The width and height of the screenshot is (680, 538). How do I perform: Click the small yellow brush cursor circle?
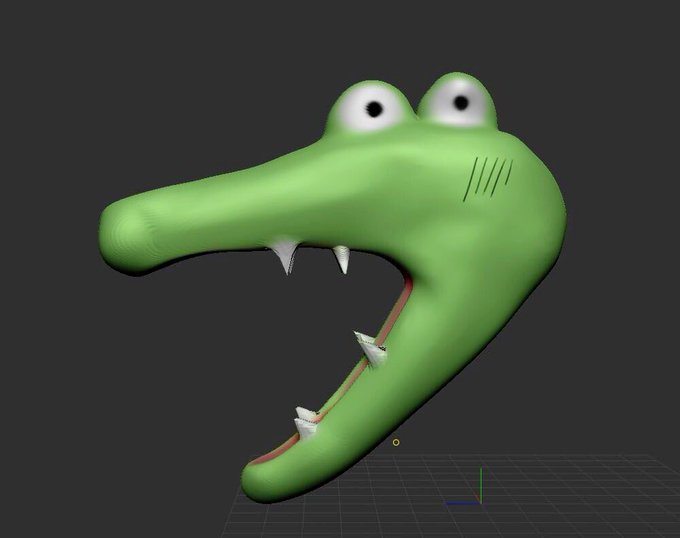(396, 442)
